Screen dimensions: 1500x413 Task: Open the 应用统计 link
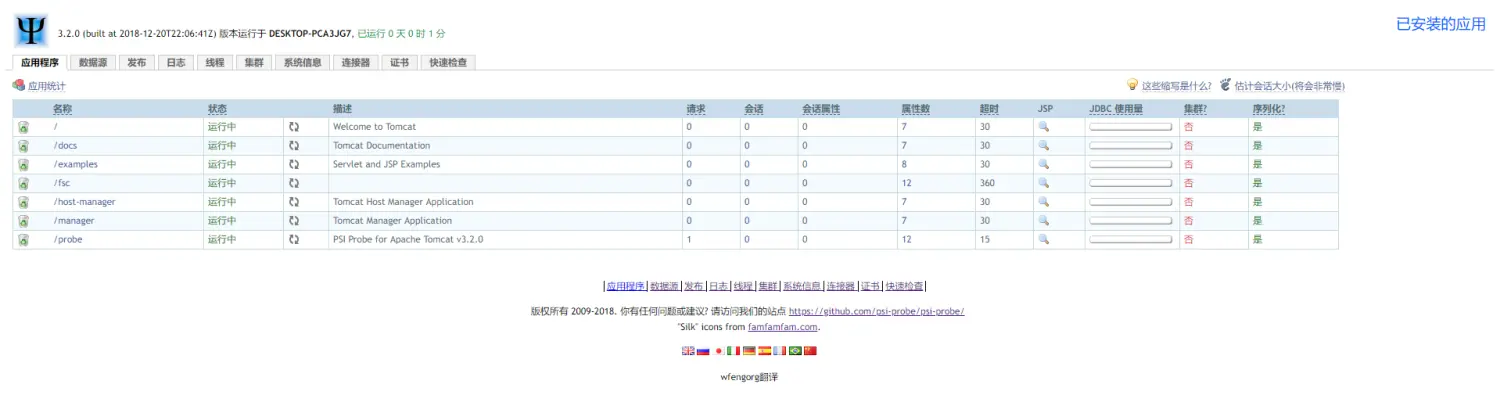pos(47,86)
